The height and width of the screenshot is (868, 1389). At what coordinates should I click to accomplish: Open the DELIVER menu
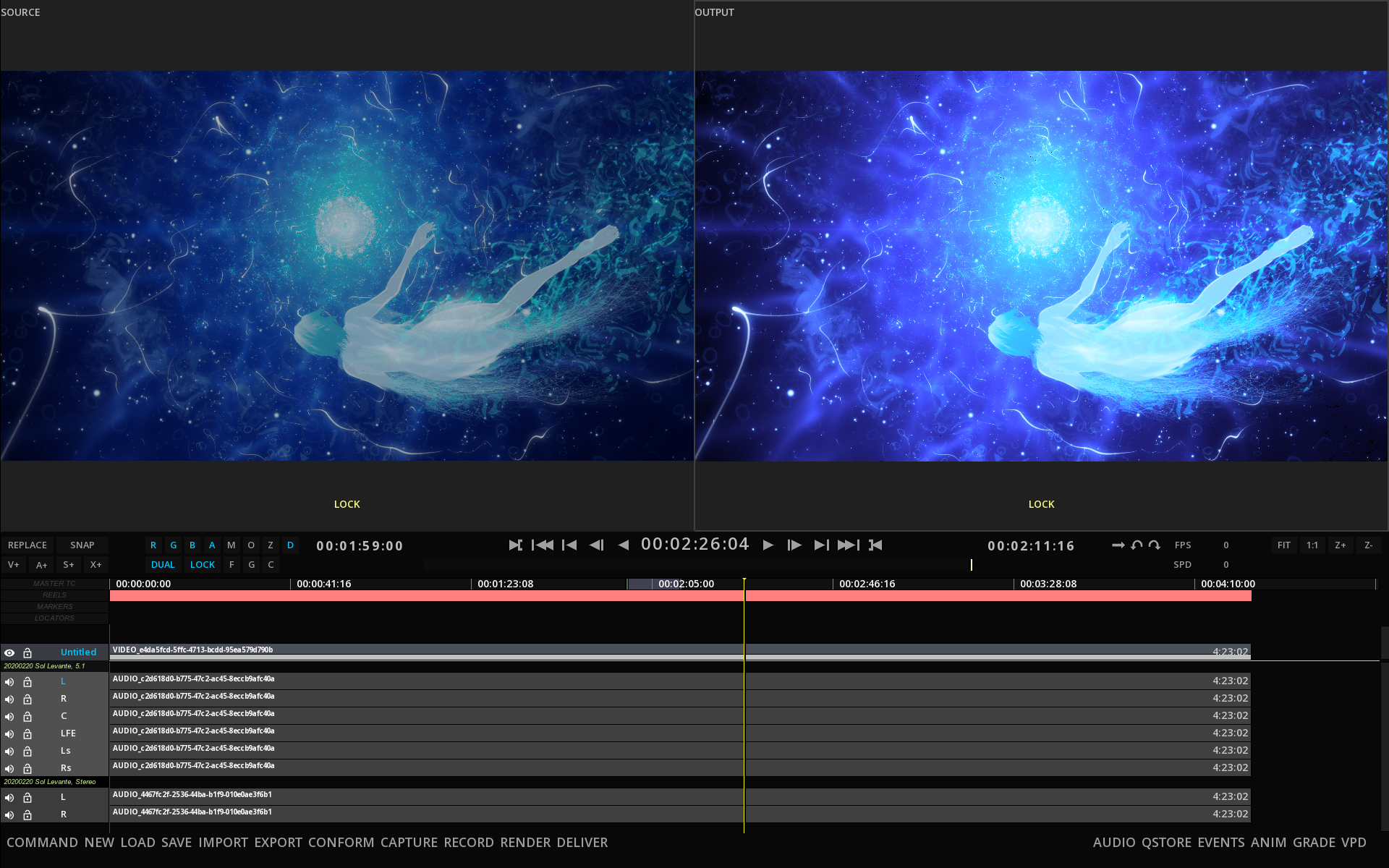[582, 843]
